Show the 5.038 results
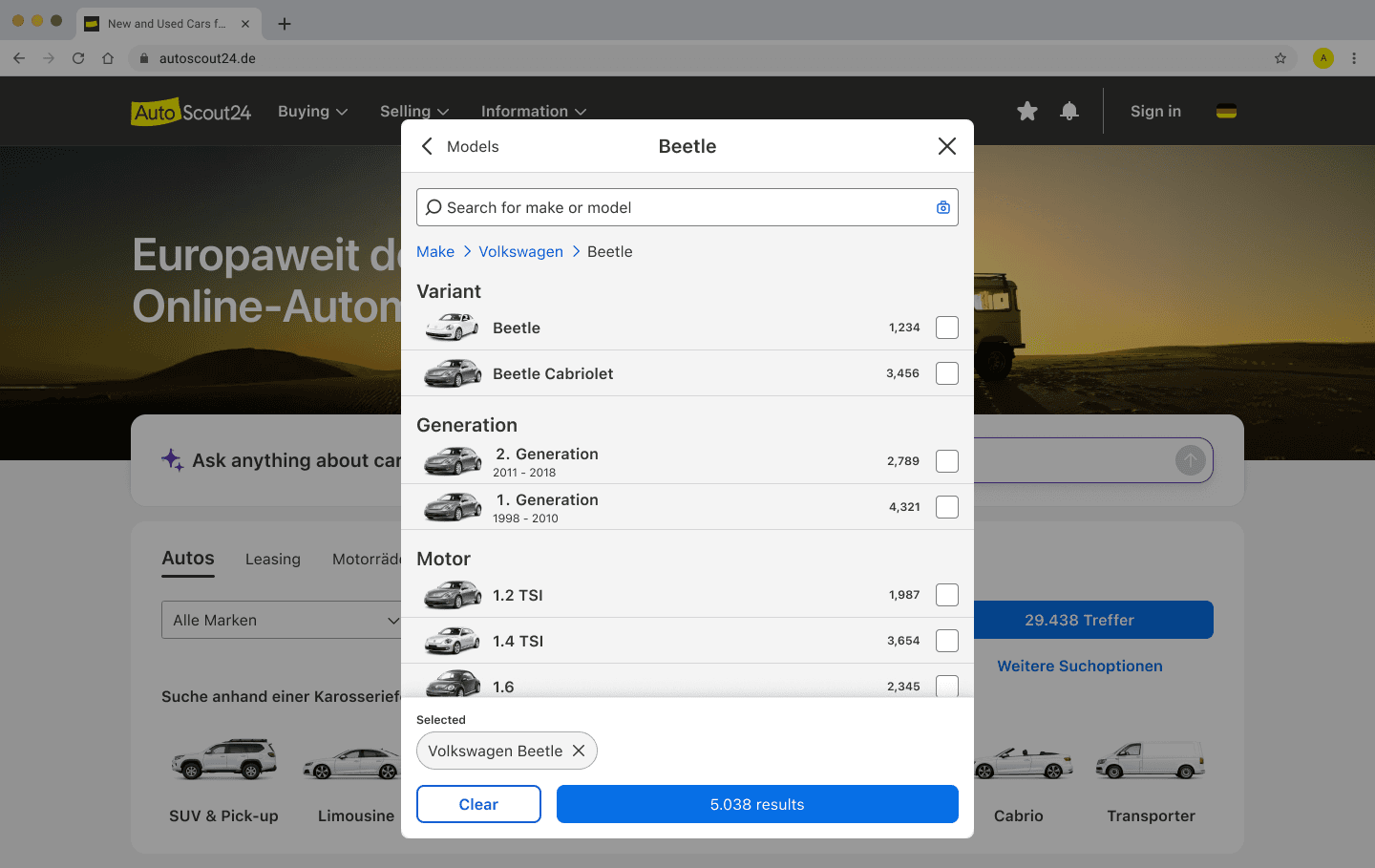Viewport: 1375px width, 868px height. [757, 804]
